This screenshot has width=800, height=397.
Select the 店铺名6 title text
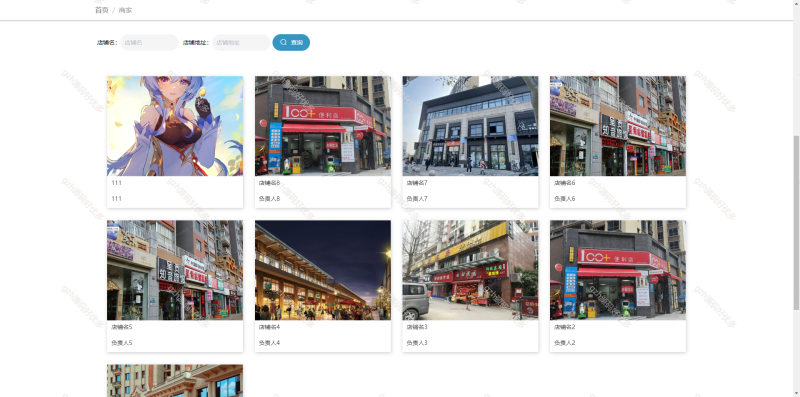pyautogui.click(x=564, y=183)
